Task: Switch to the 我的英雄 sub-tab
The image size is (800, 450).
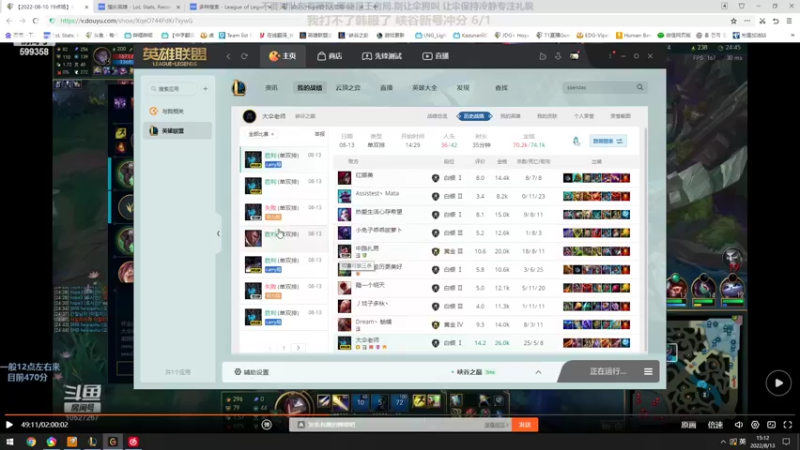Action: point(510,116)
